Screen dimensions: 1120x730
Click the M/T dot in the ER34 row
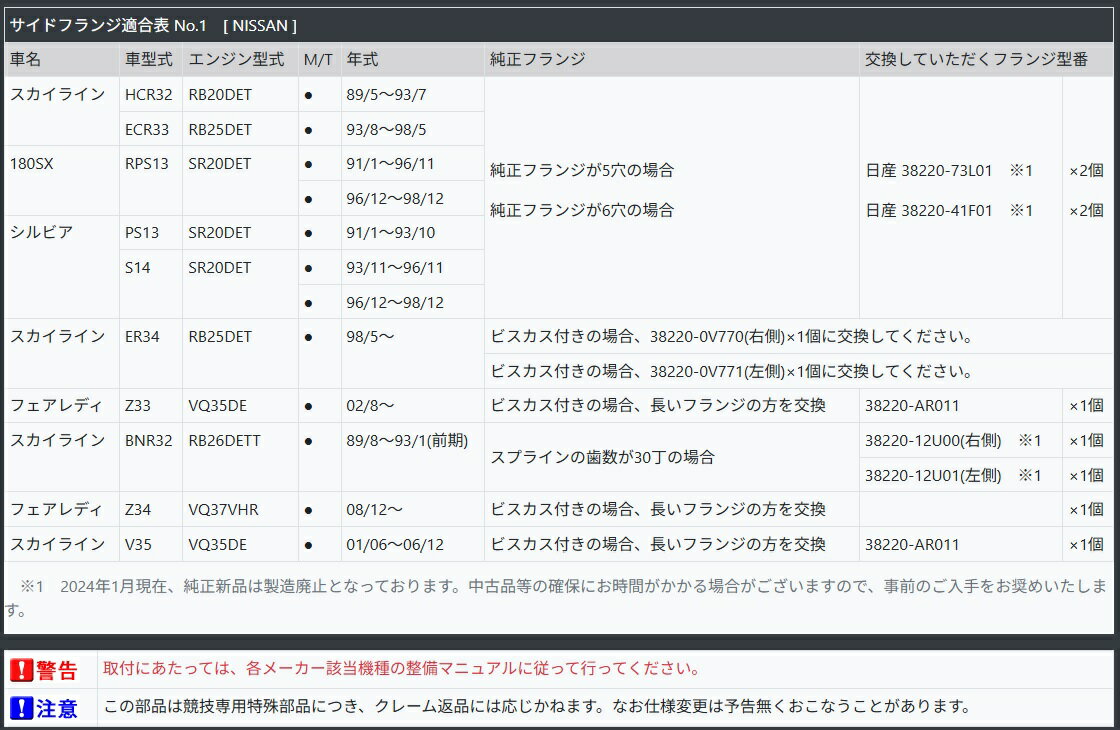(x=308, y=337)
